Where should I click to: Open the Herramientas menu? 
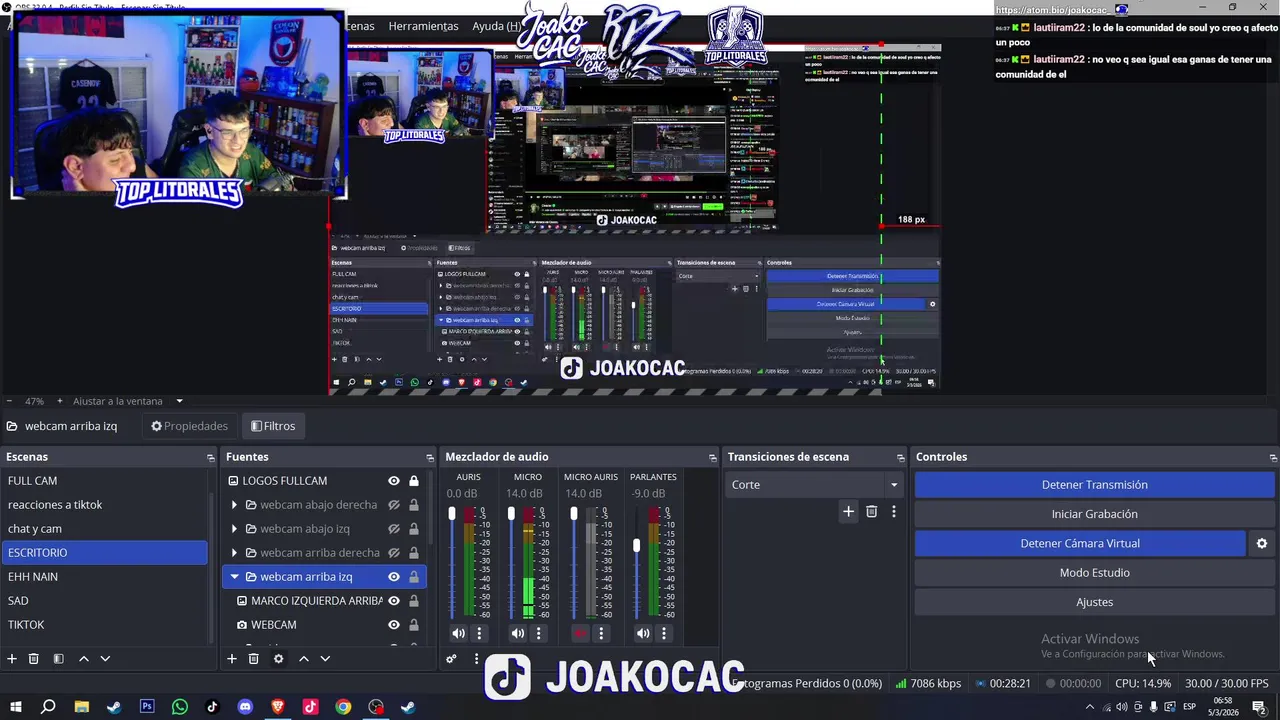[423, 26]
